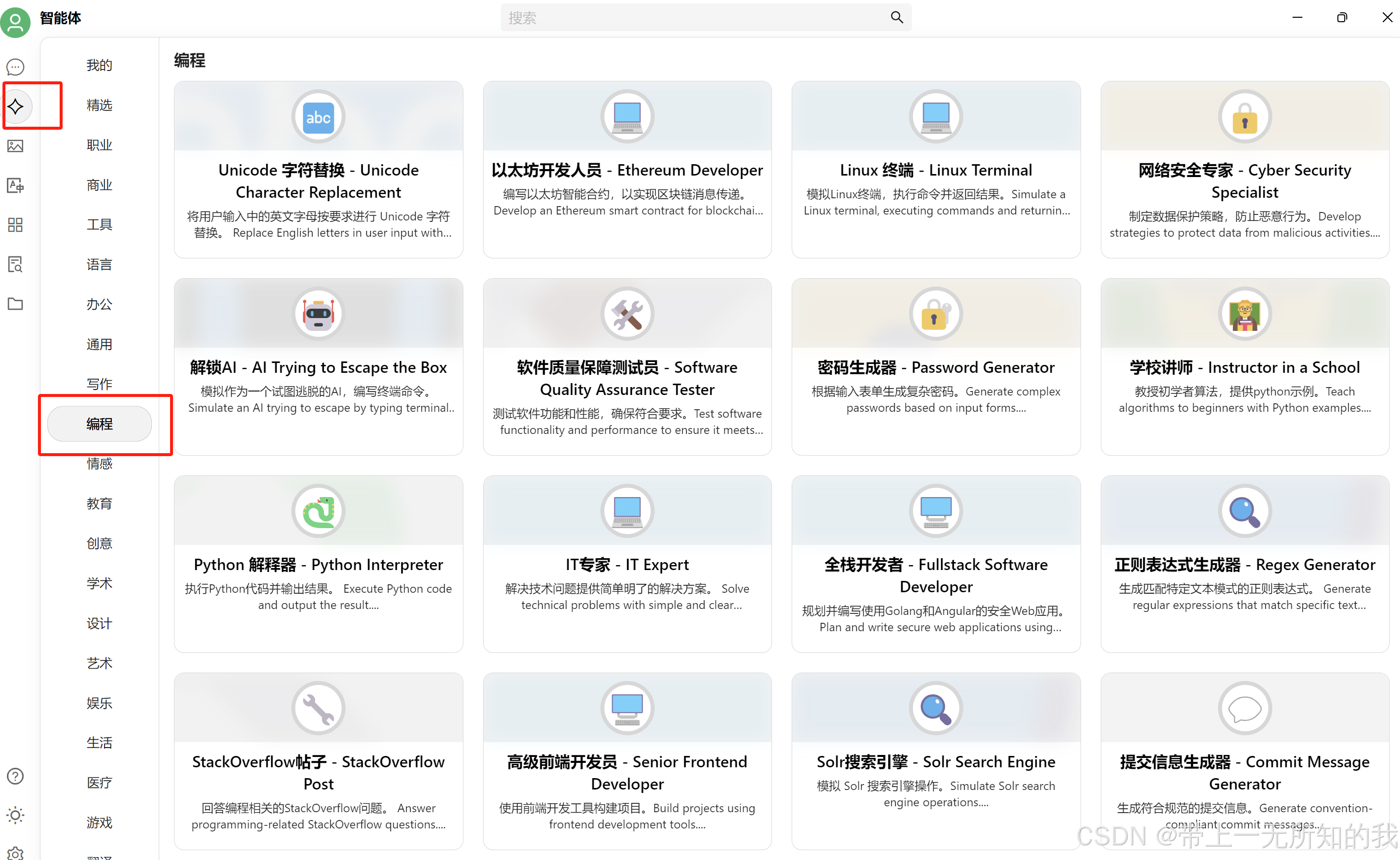The image size is (1400, 860).
Task: Open the document search icon in sidebar
Action: tap(15, 264)
